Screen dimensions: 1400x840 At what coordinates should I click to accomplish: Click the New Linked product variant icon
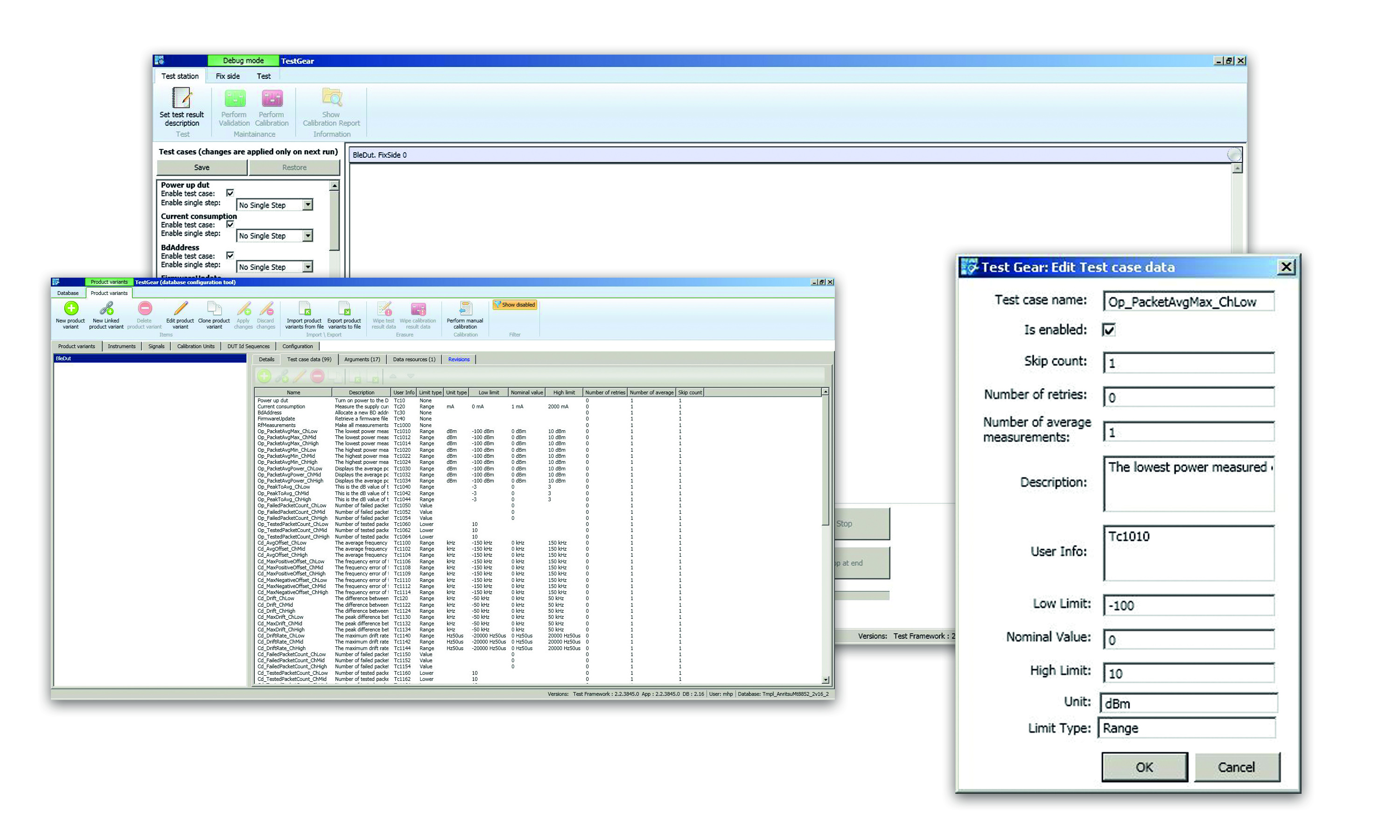(106, 308)
